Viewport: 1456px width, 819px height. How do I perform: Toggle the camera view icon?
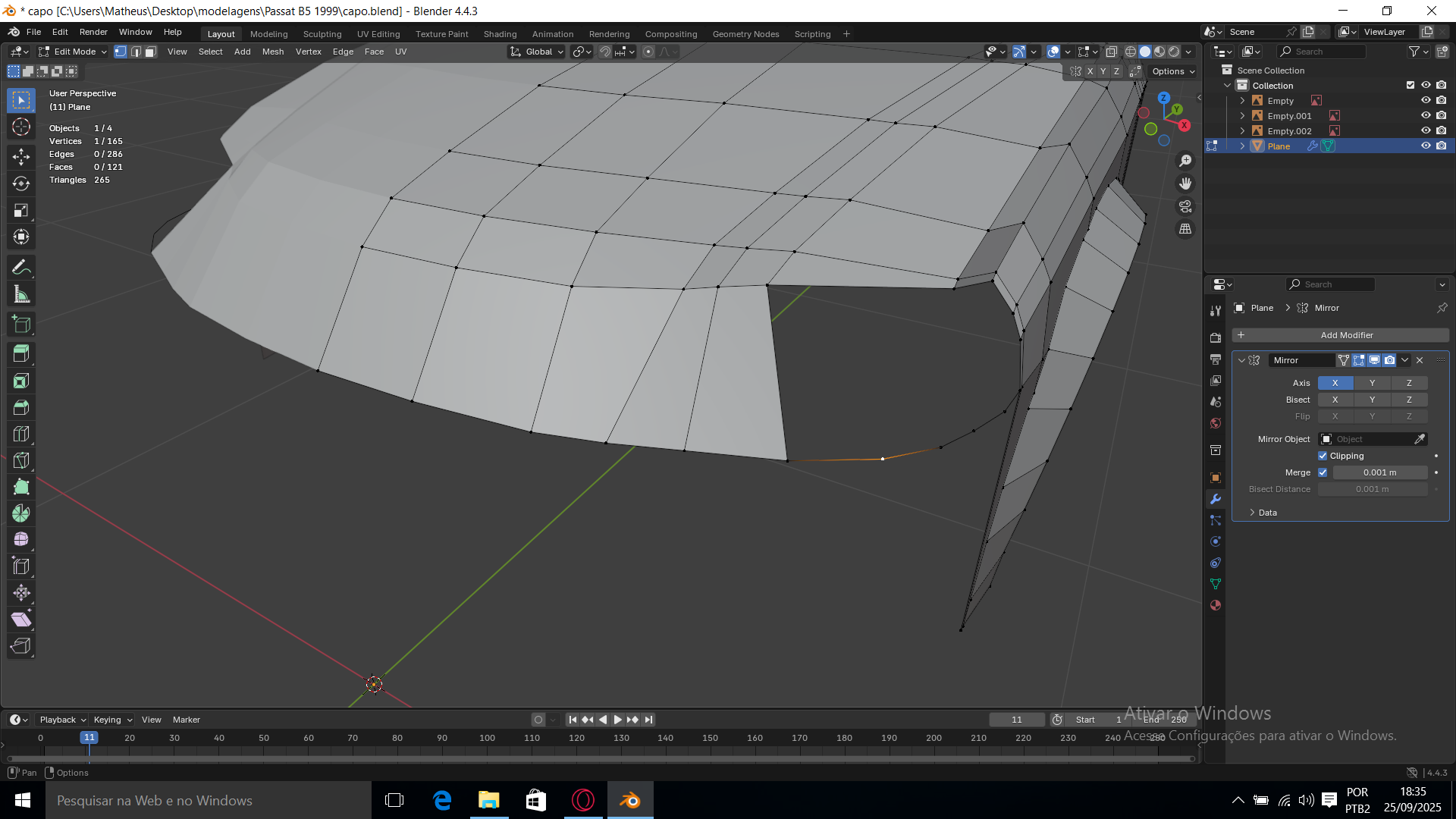coord(1185,206)
